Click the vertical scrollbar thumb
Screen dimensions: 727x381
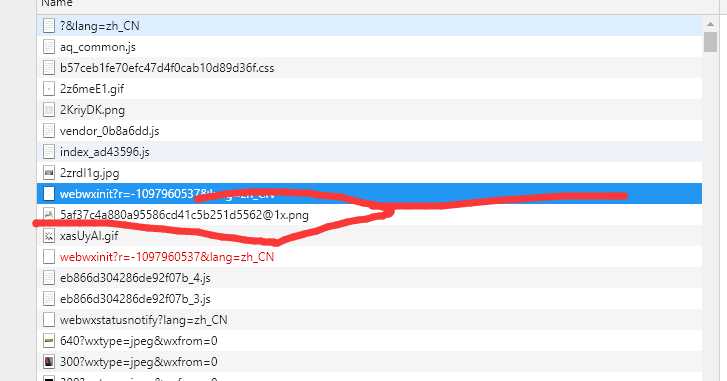710,42
